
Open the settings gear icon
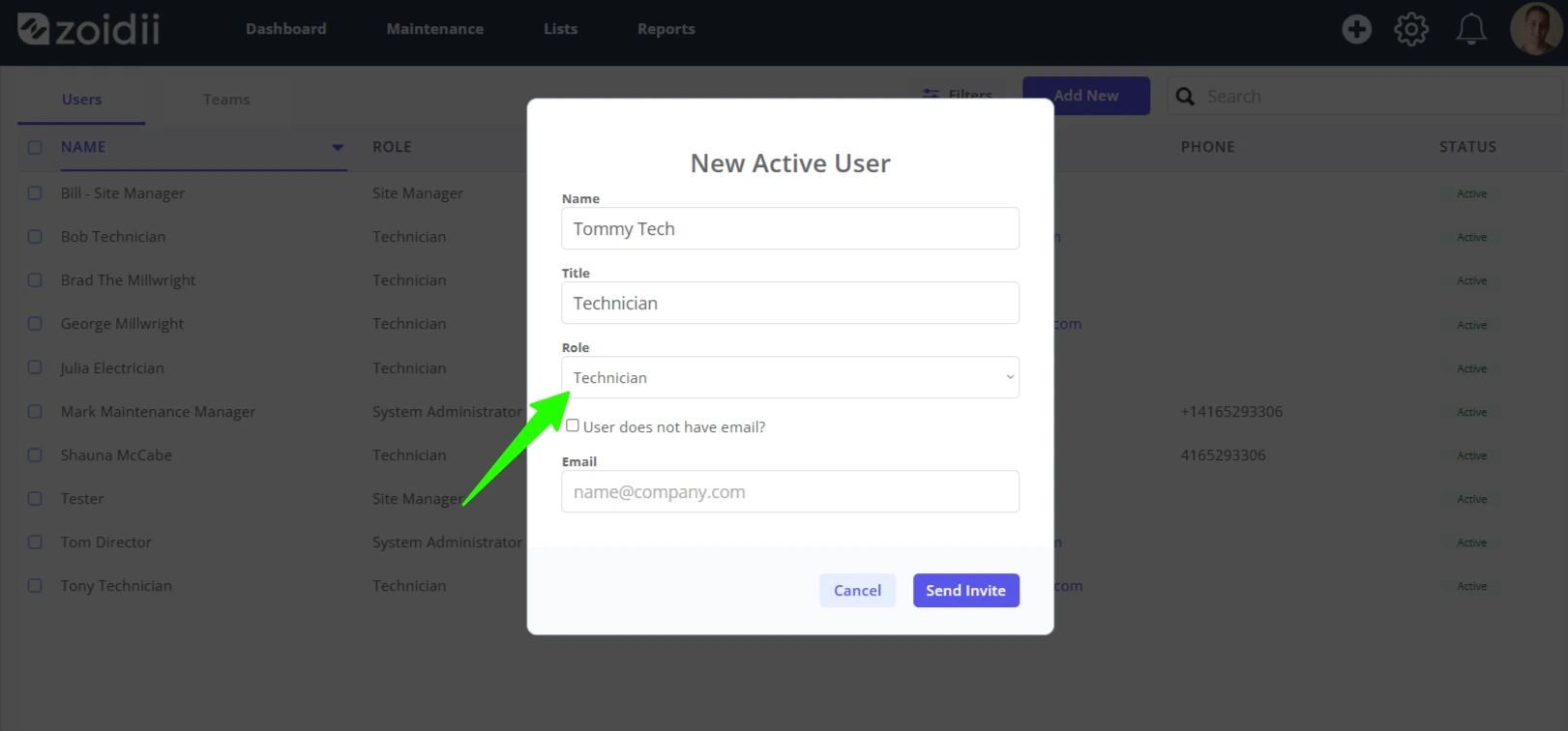[x=1411, y=29]
